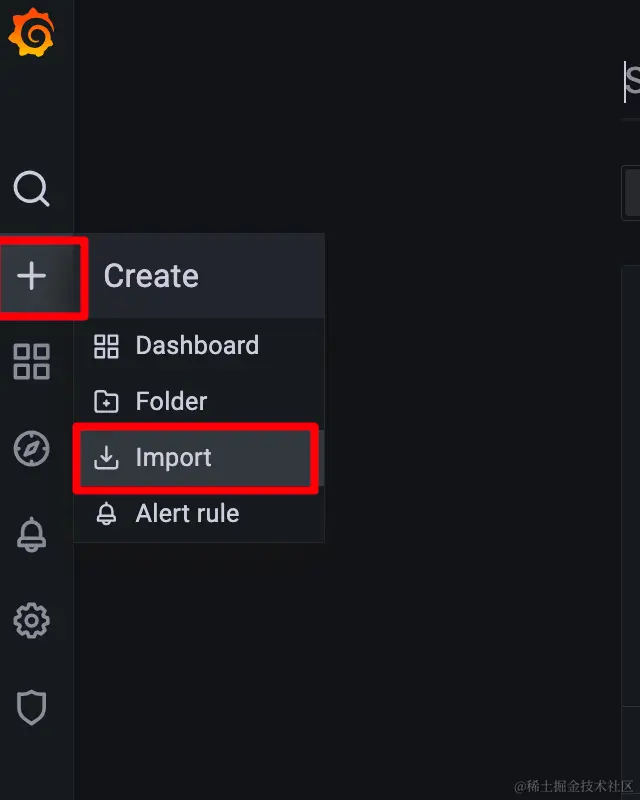
Task: Click the grid icon beside Dashboard entry
Action: (107, 346)
